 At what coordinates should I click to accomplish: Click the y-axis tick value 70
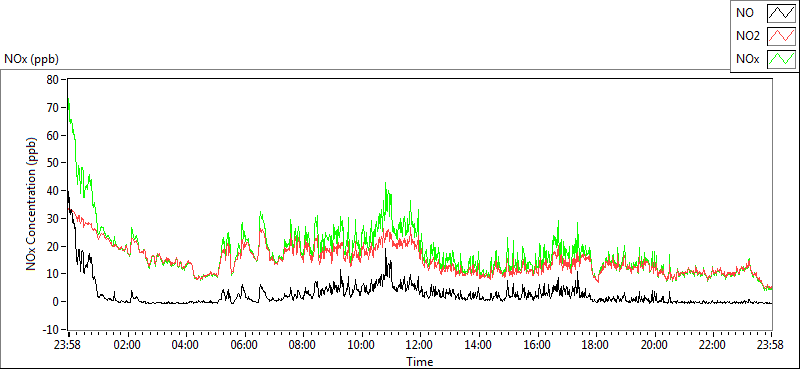tap(53, 108)
